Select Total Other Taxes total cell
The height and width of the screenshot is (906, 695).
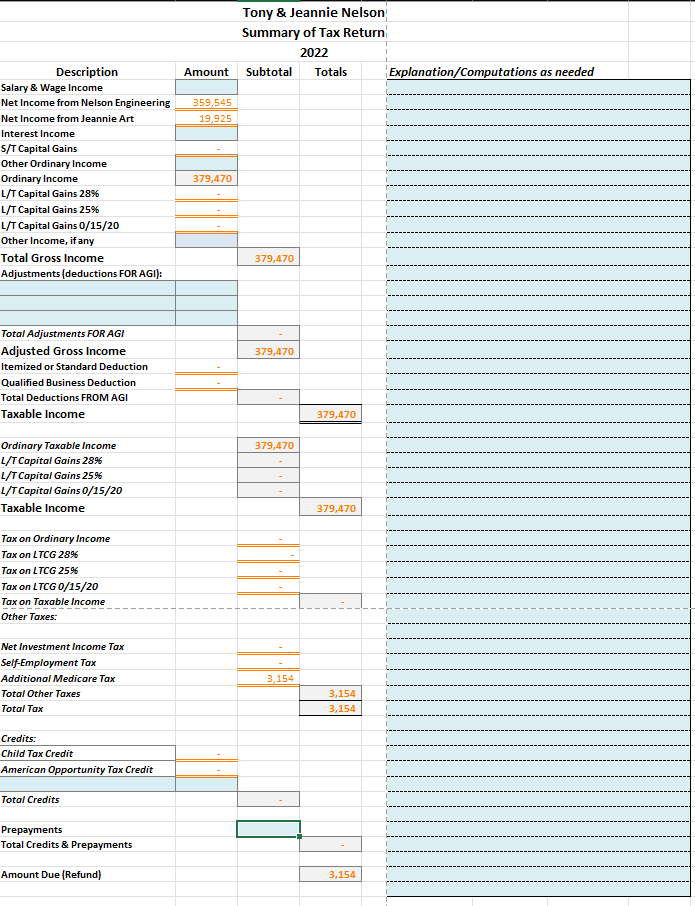[x=330, y=693]
